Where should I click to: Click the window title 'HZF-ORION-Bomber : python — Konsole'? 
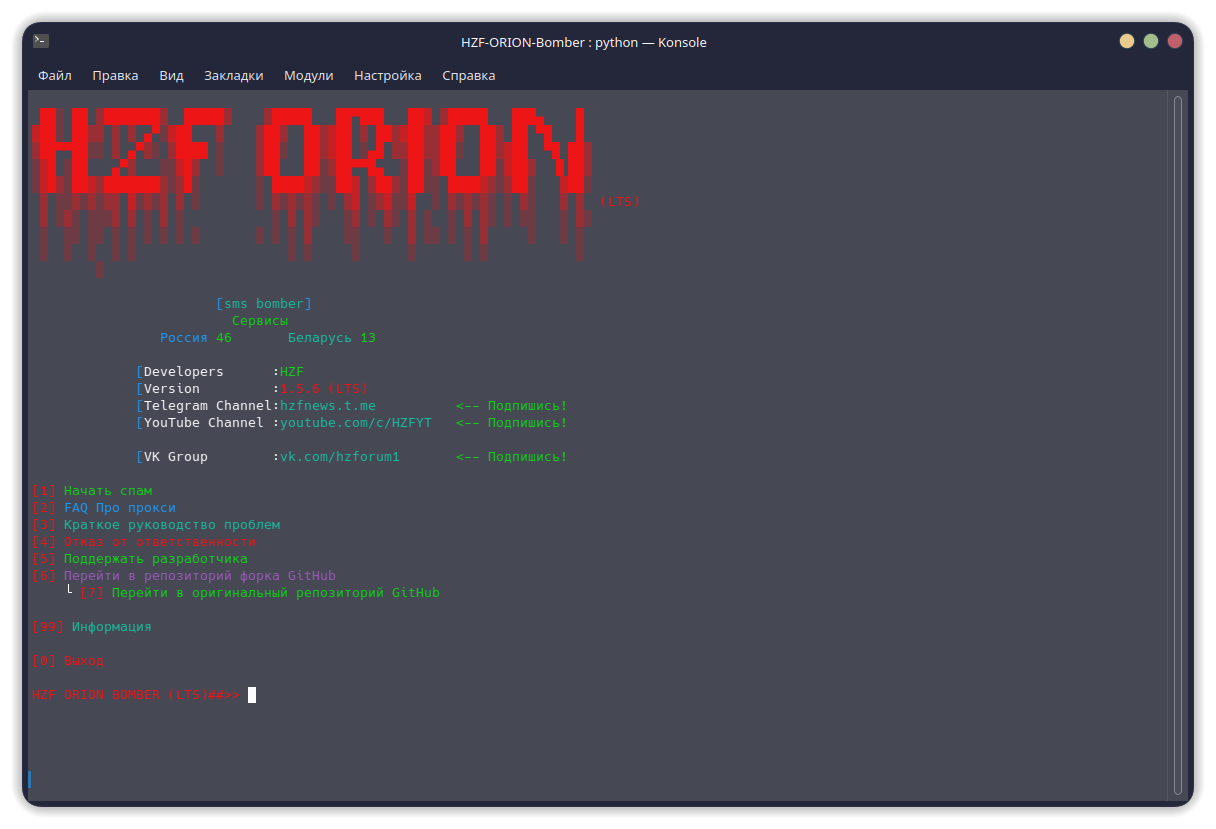[584, 42]
